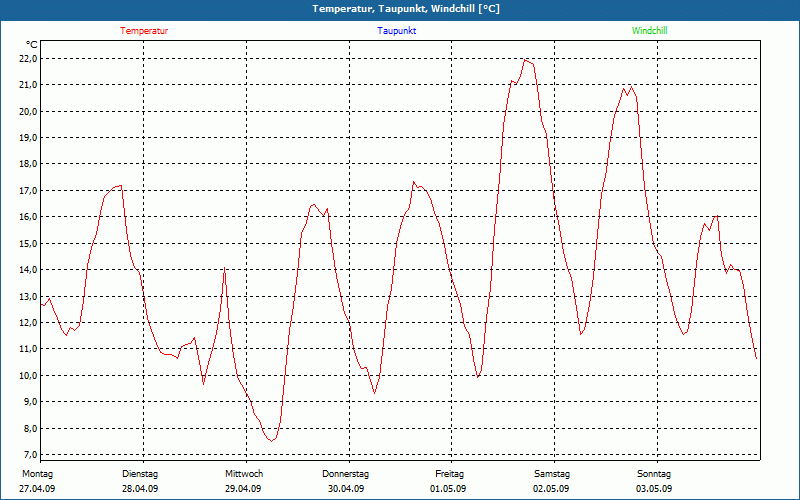Click the red Temperatur legend label
The width and height of the screenshot is (800, 500).
[x=144, y=31]
